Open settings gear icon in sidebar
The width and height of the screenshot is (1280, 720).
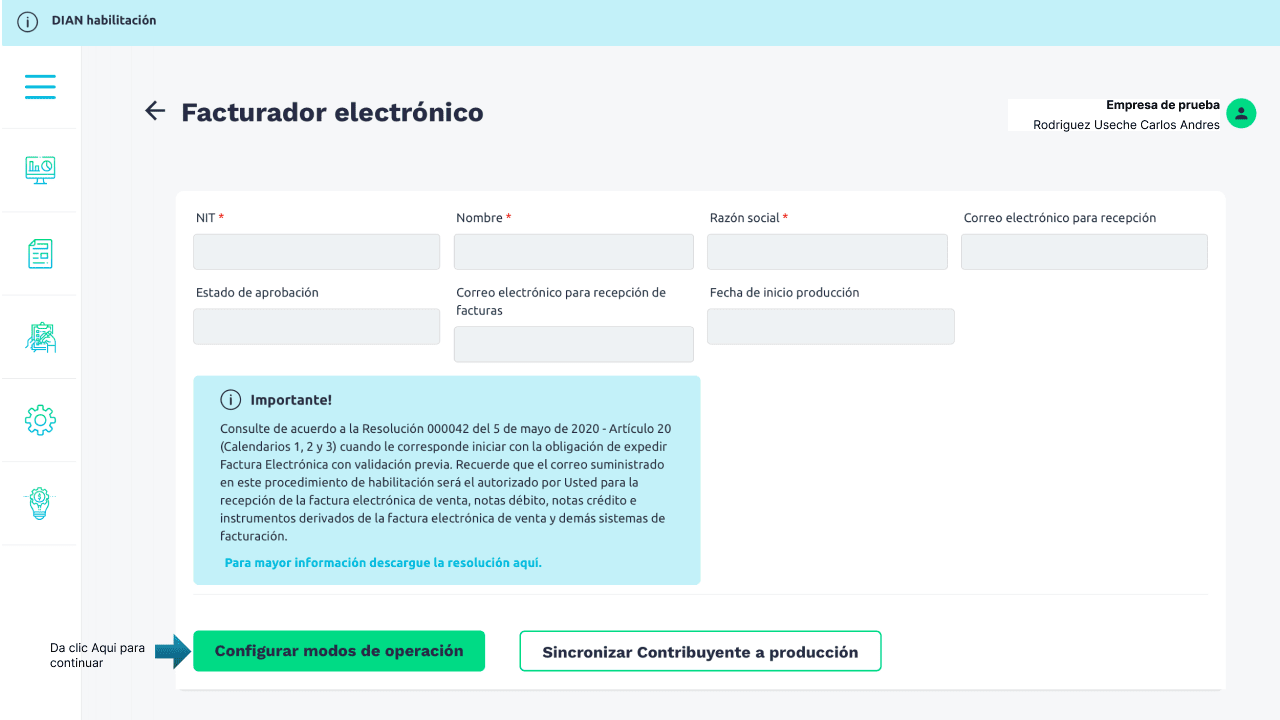40,420
